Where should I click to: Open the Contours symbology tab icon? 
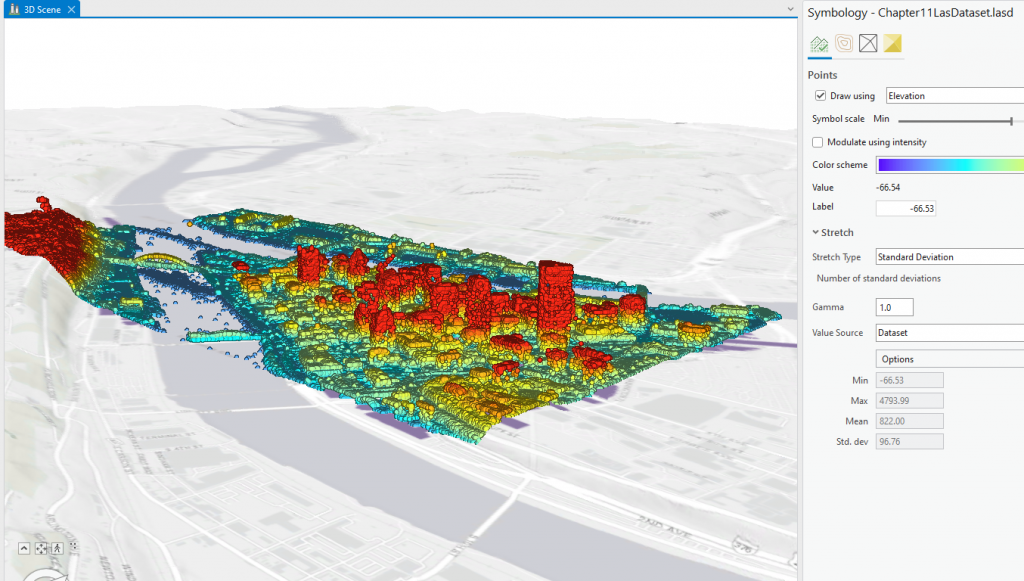click(844, 43)
